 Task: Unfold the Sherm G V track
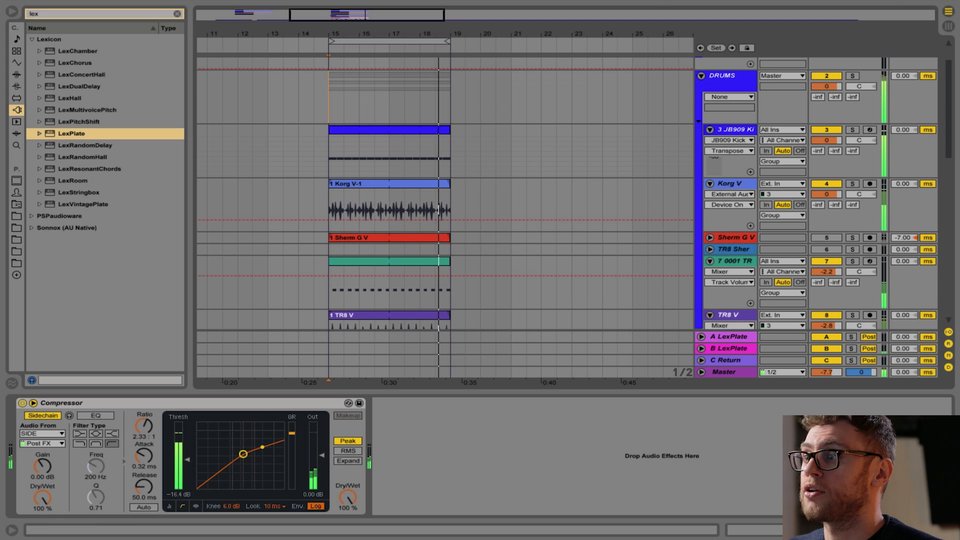(710, 238)
